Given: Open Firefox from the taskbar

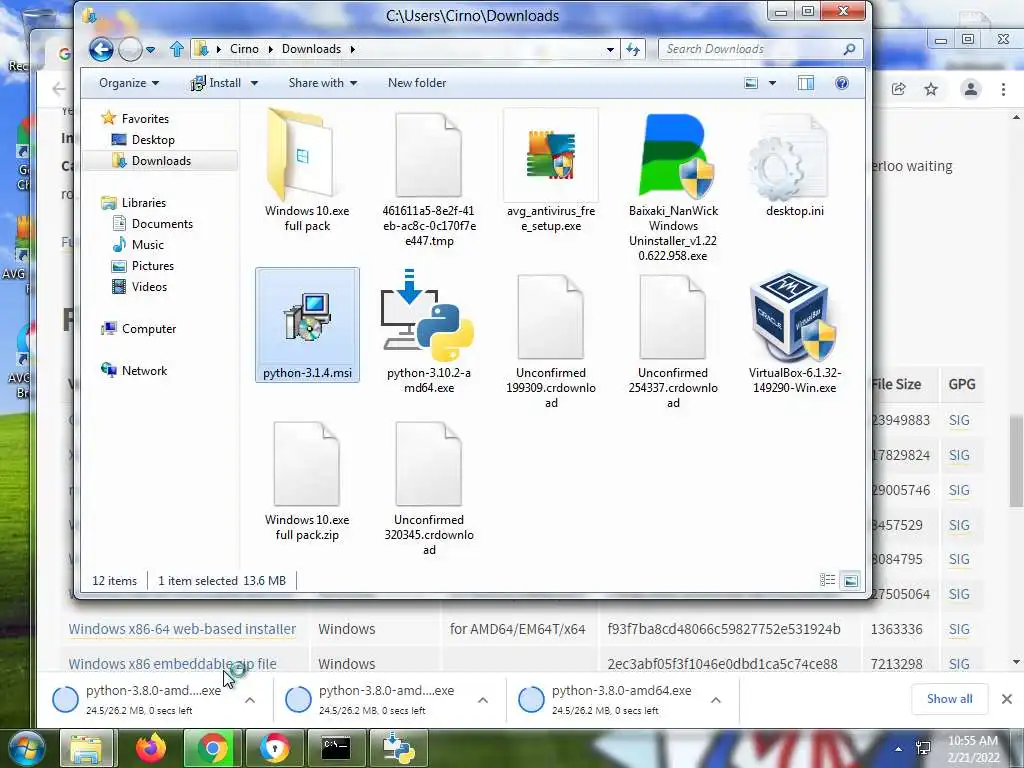Looking at the screenshot, I should coord(151,748).
